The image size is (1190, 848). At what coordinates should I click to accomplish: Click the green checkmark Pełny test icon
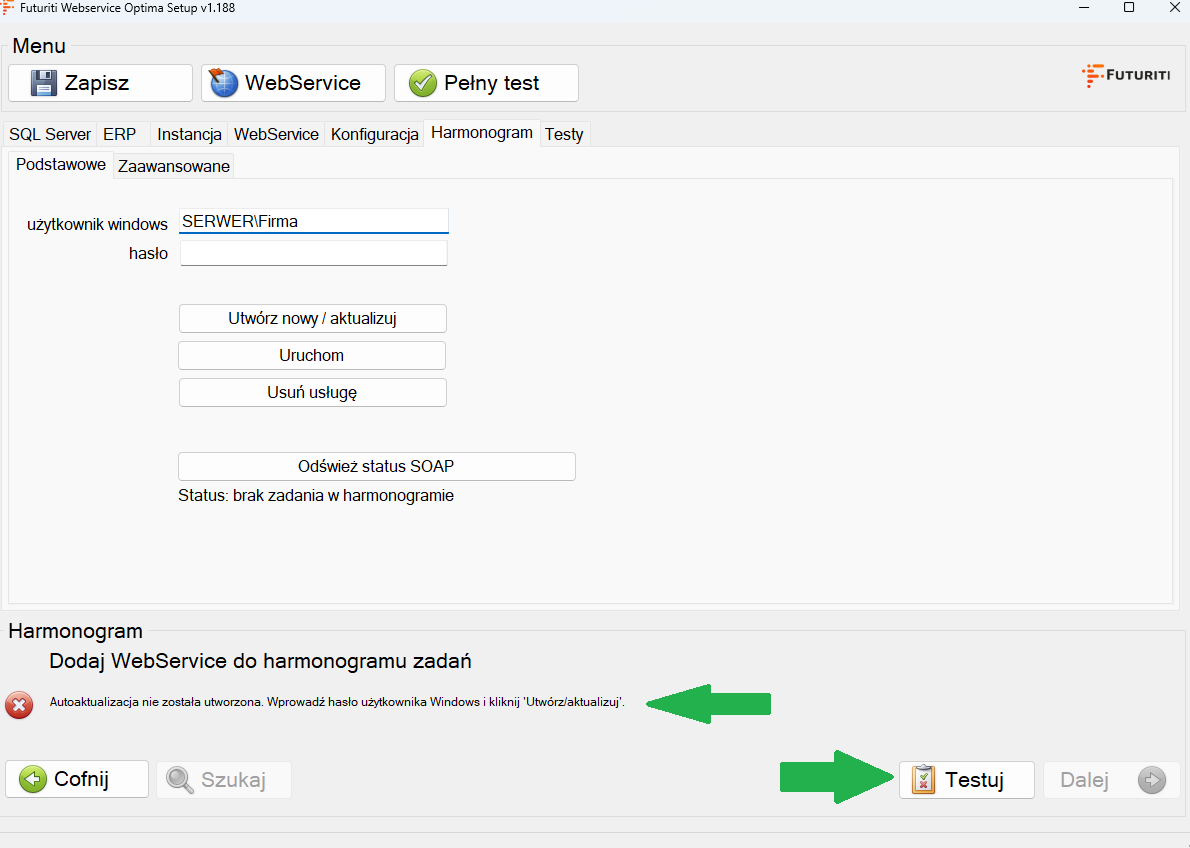[x=423, y=83]
